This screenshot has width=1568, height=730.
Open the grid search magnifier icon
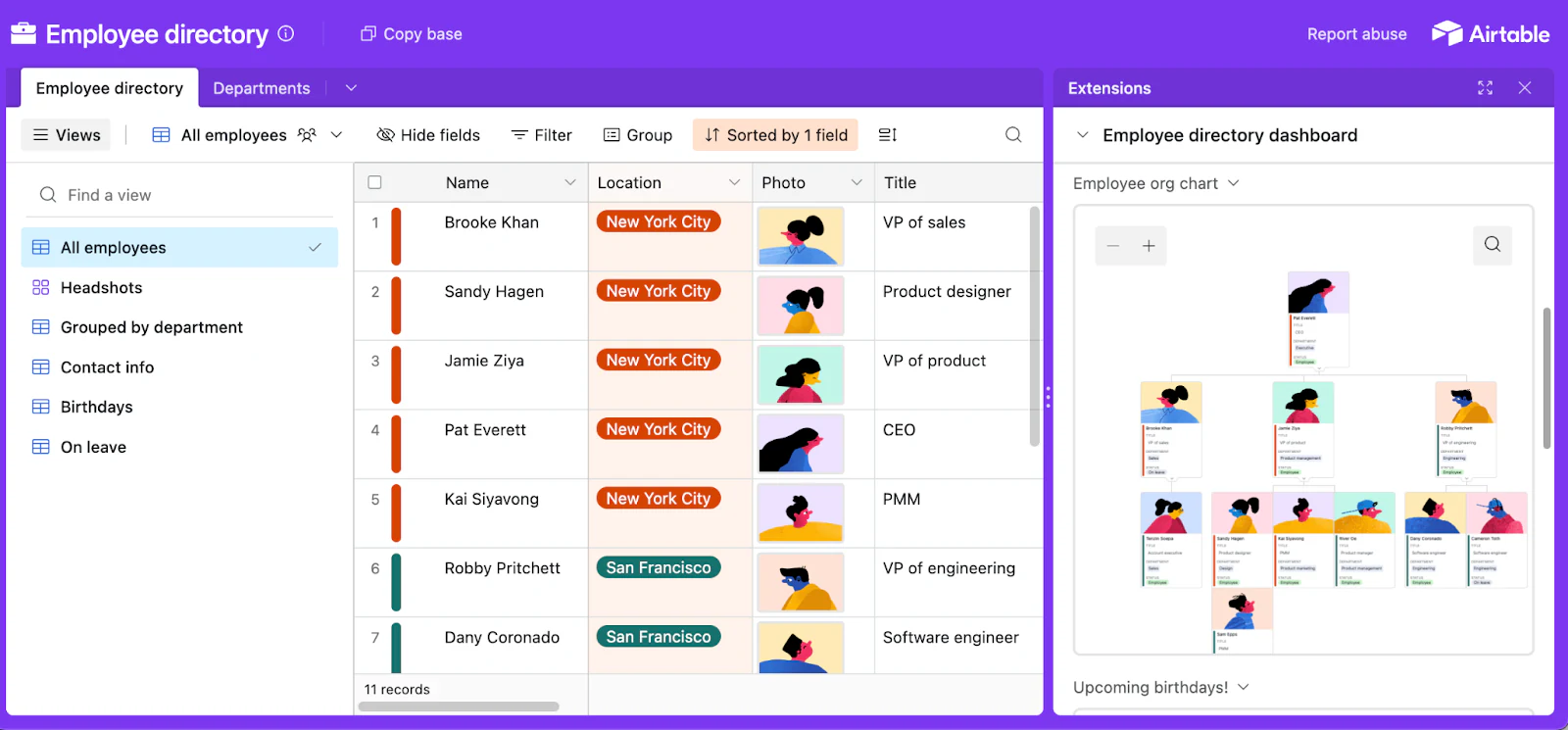(x=1013, y=135)
